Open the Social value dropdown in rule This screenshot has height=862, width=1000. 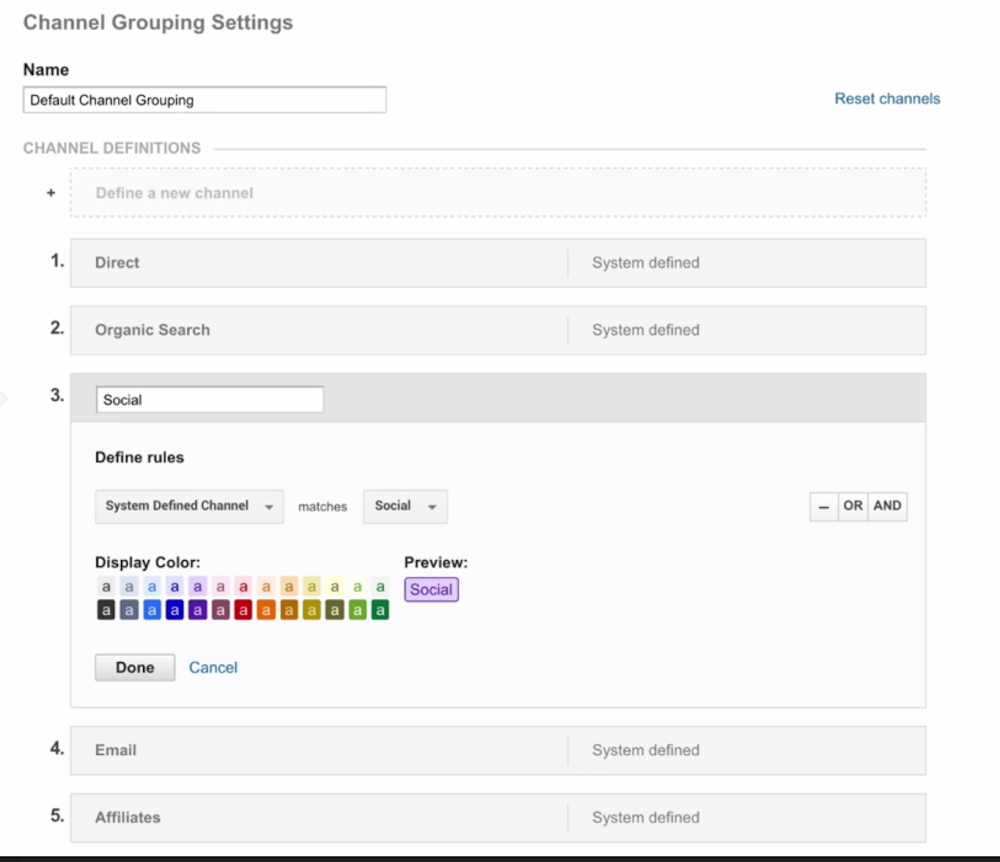click(405, 506)
